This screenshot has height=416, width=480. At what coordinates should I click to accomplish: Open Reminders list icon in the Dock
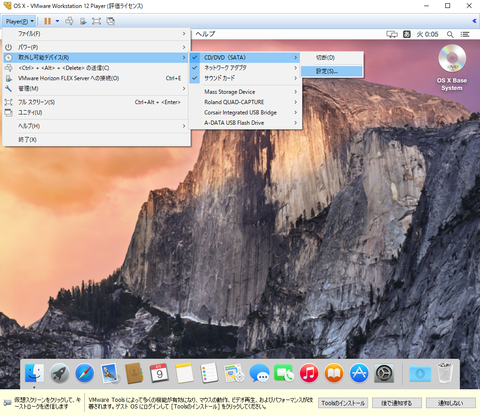(x=209, y=373)
